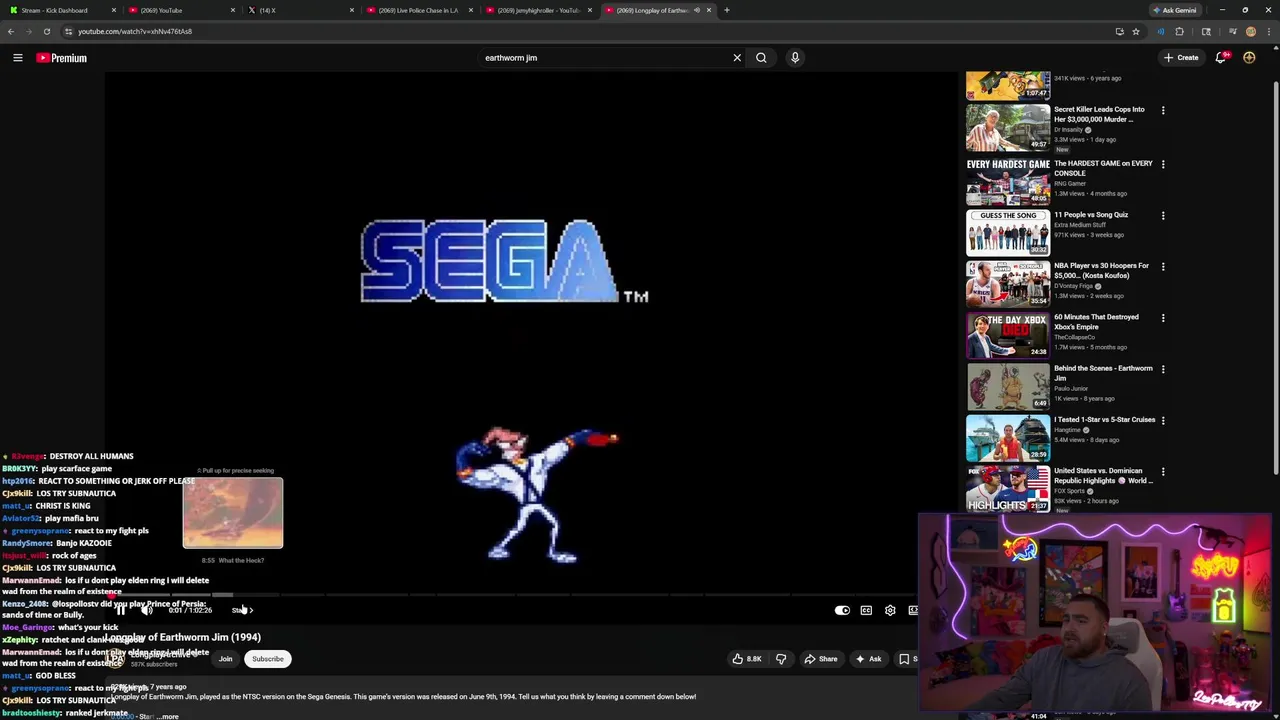Image resolution: width=1280 pixels, height=720 pixels.
Task: Open options menu for 'The HARDEST GAME'
Action: [x=1163, y=164]
